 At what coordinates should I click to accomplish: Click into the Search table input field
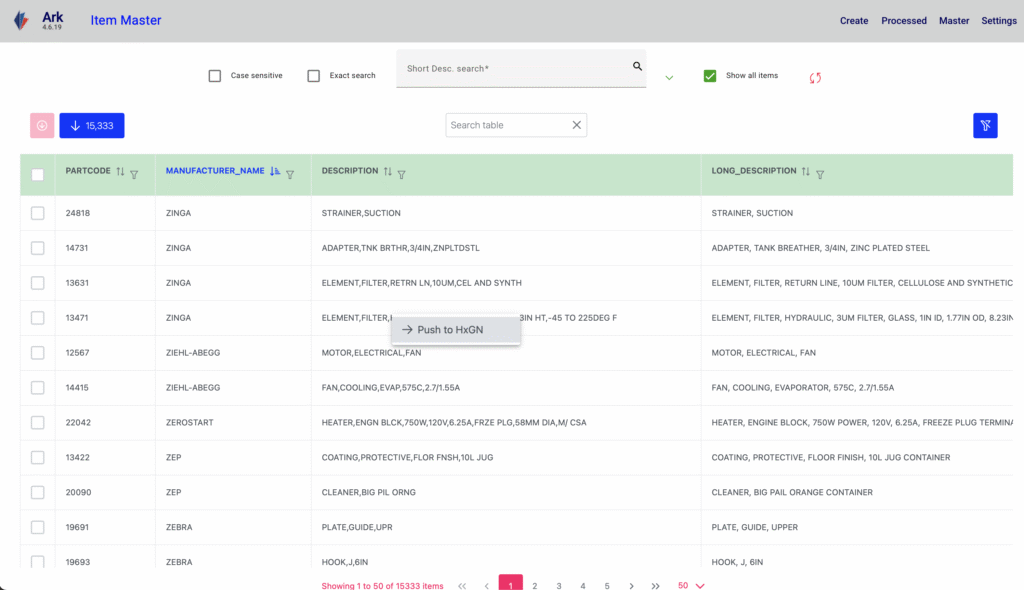[507, 125]
